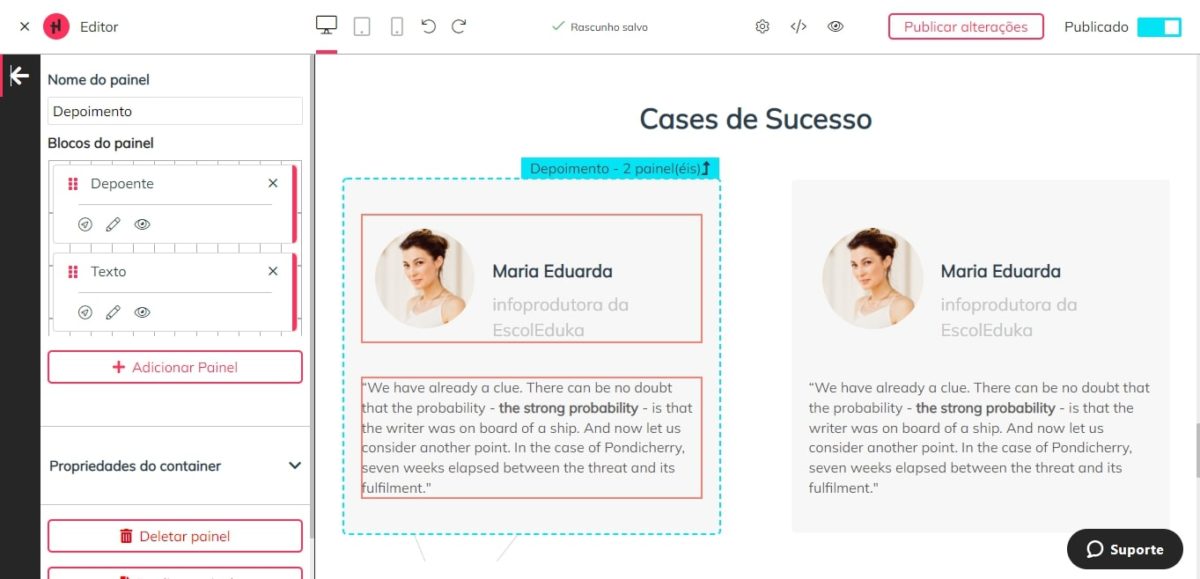1200x579 pixels.
Task: Open style options for the Depoente block
Action: [x=85, y=225]
